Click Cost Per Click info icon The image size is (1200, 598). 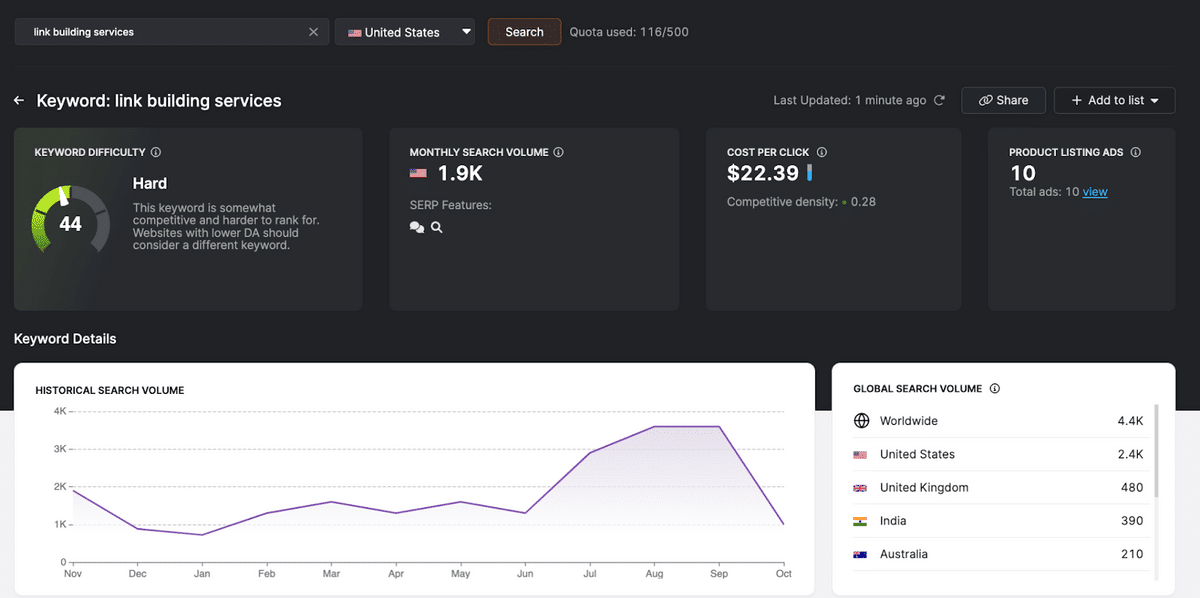pyautogui.click(x=821, y=153)
